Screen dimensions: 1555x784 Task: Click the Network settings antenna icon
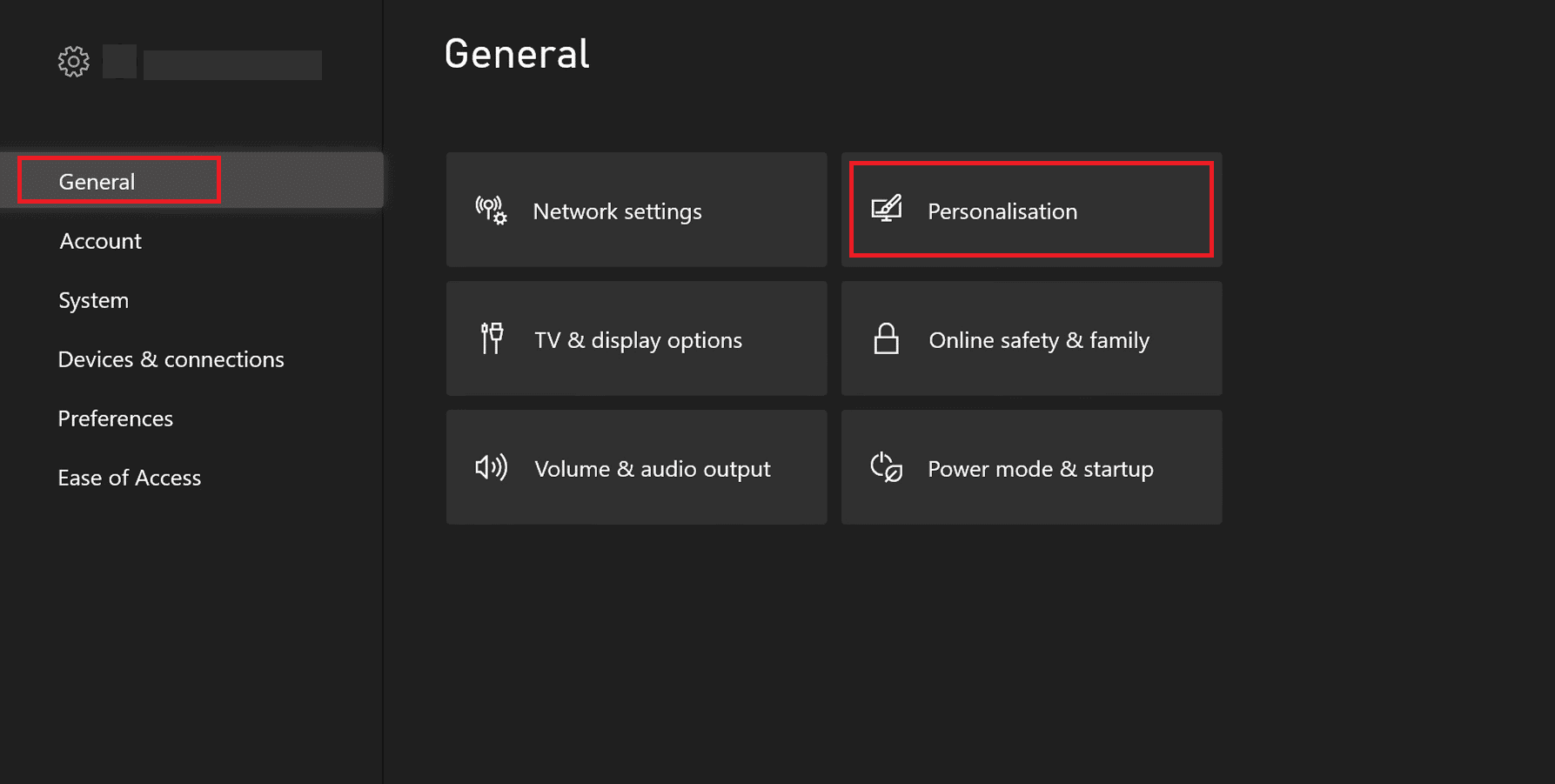[492, 211]
